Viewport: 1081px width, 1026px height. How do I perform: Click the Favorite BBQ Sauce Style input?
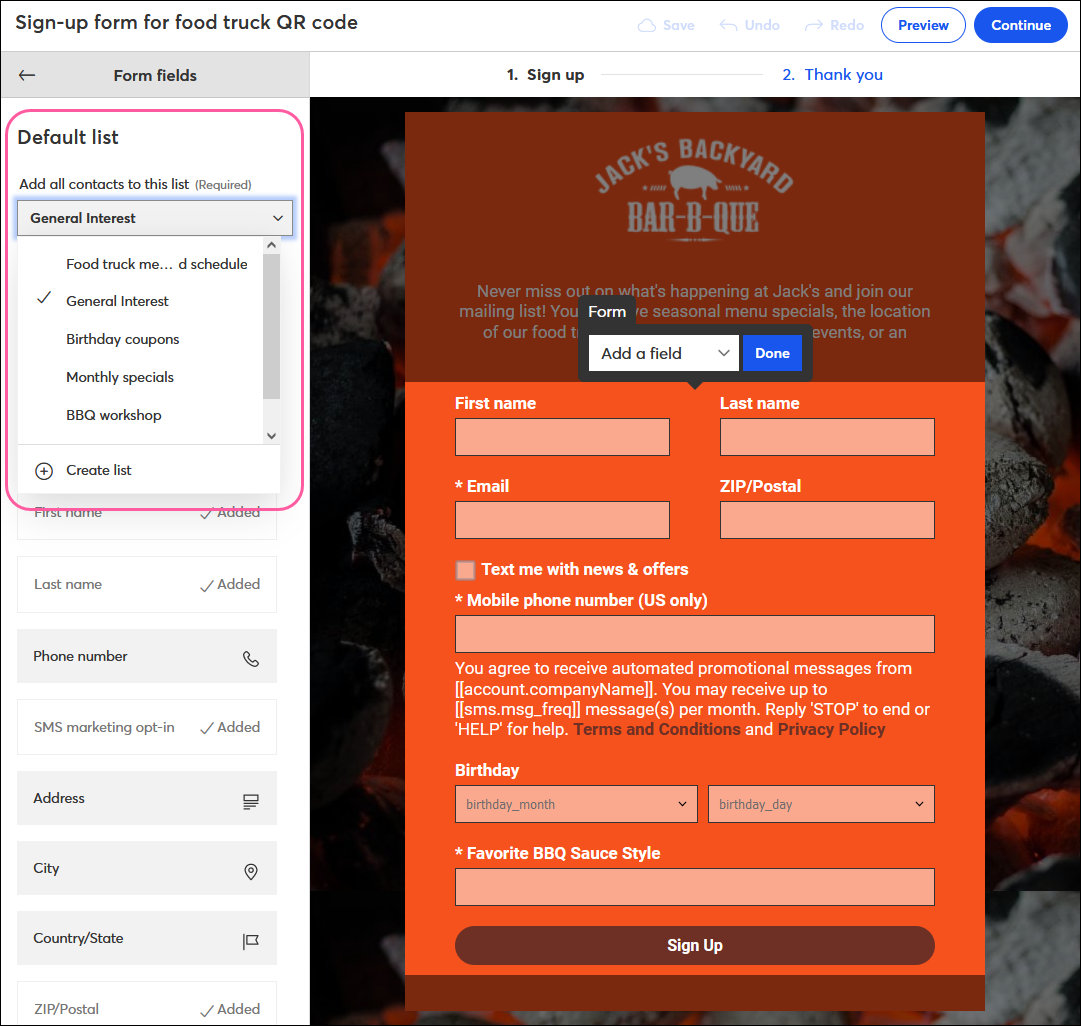coord(694,887)
